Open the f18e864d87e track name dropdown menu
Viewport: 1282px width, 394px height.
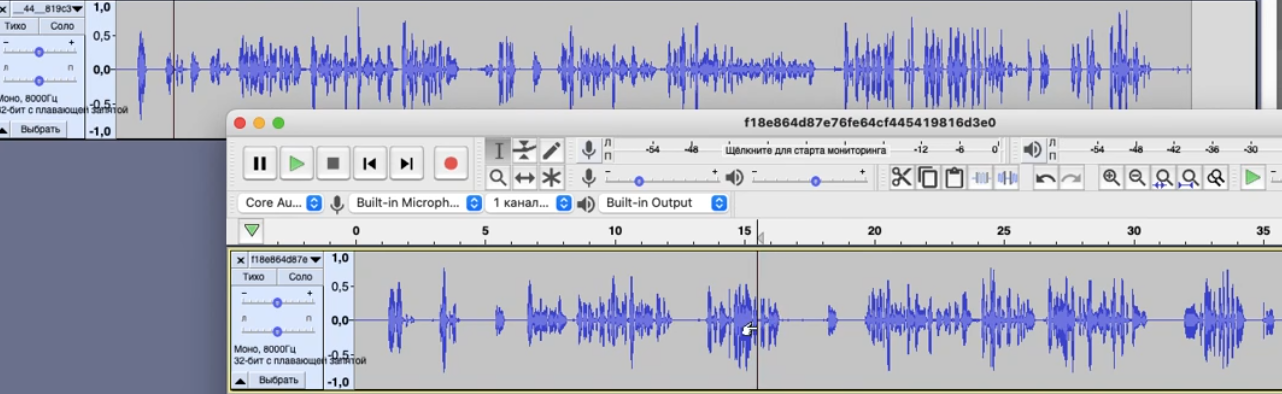[286, 260]
